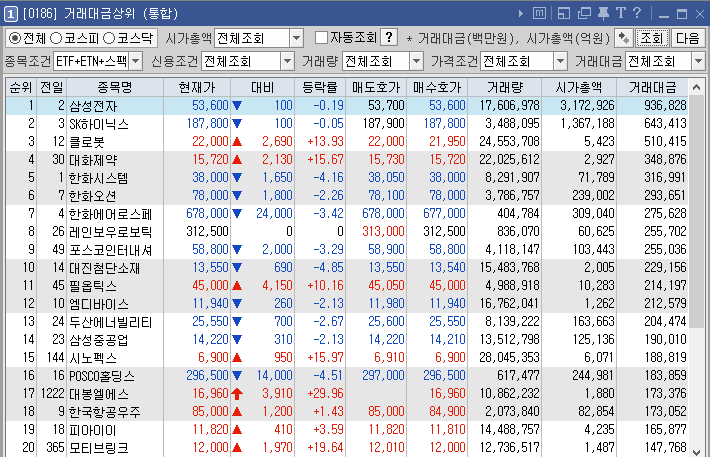Sort by the 등락률 column header
710x457 pixels.
click(320, 87)
